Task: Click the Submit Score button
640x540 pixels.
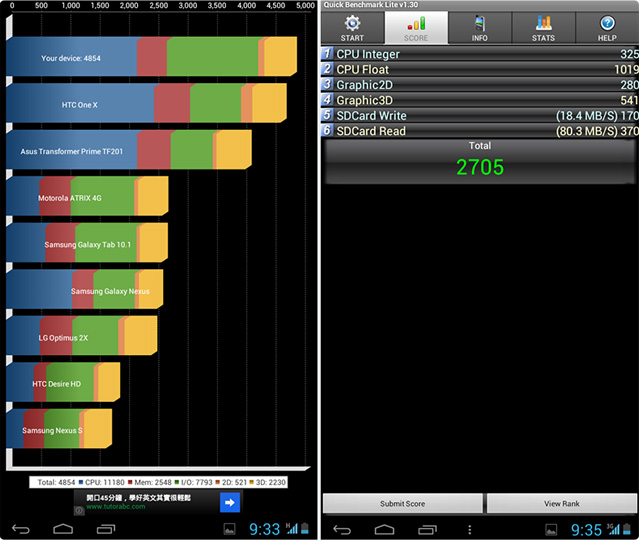Action: [402, 503]
